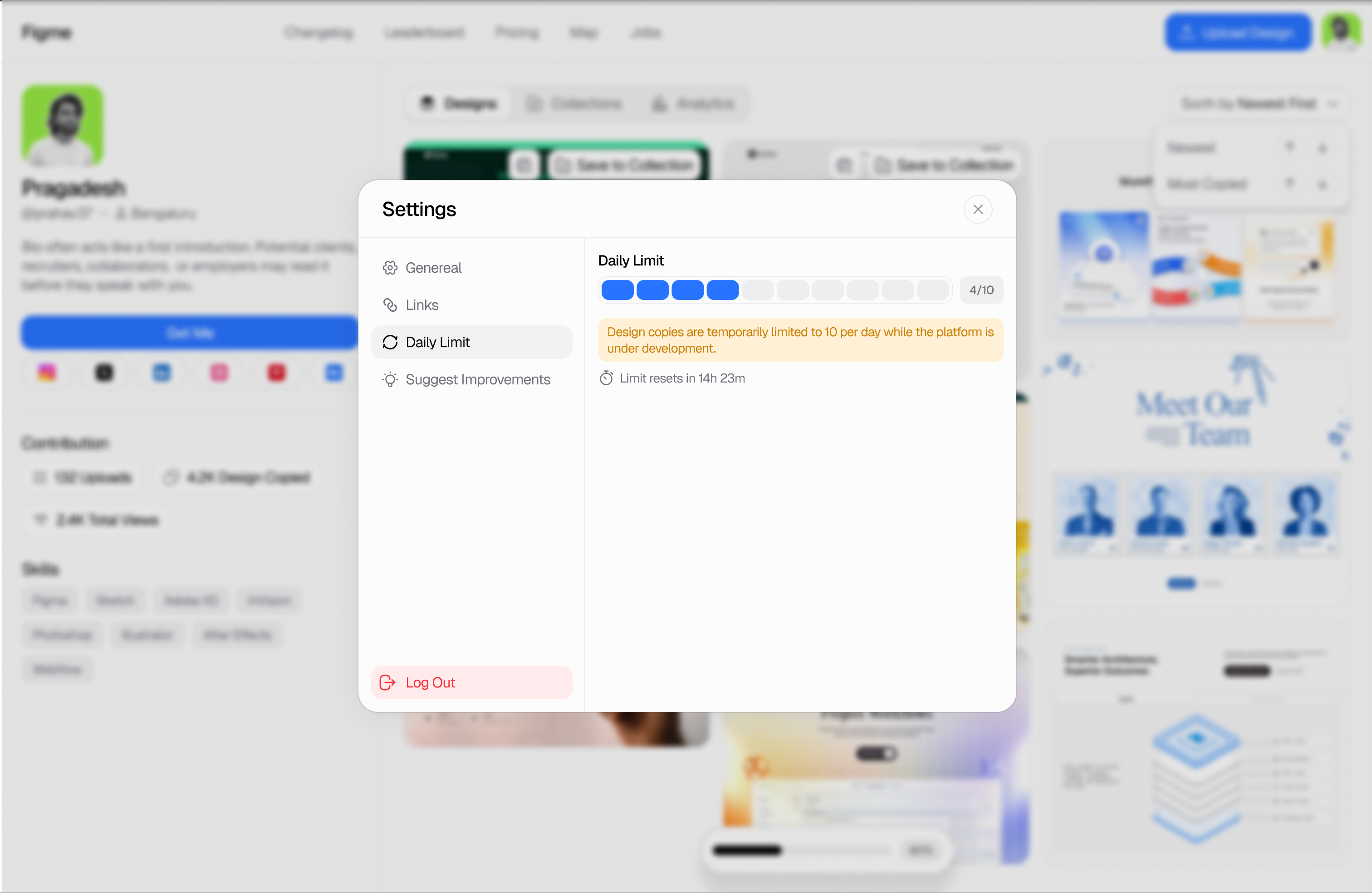Open the Geneeral settings section
This screenshot has height=893, width=1372.
[471, 268]
